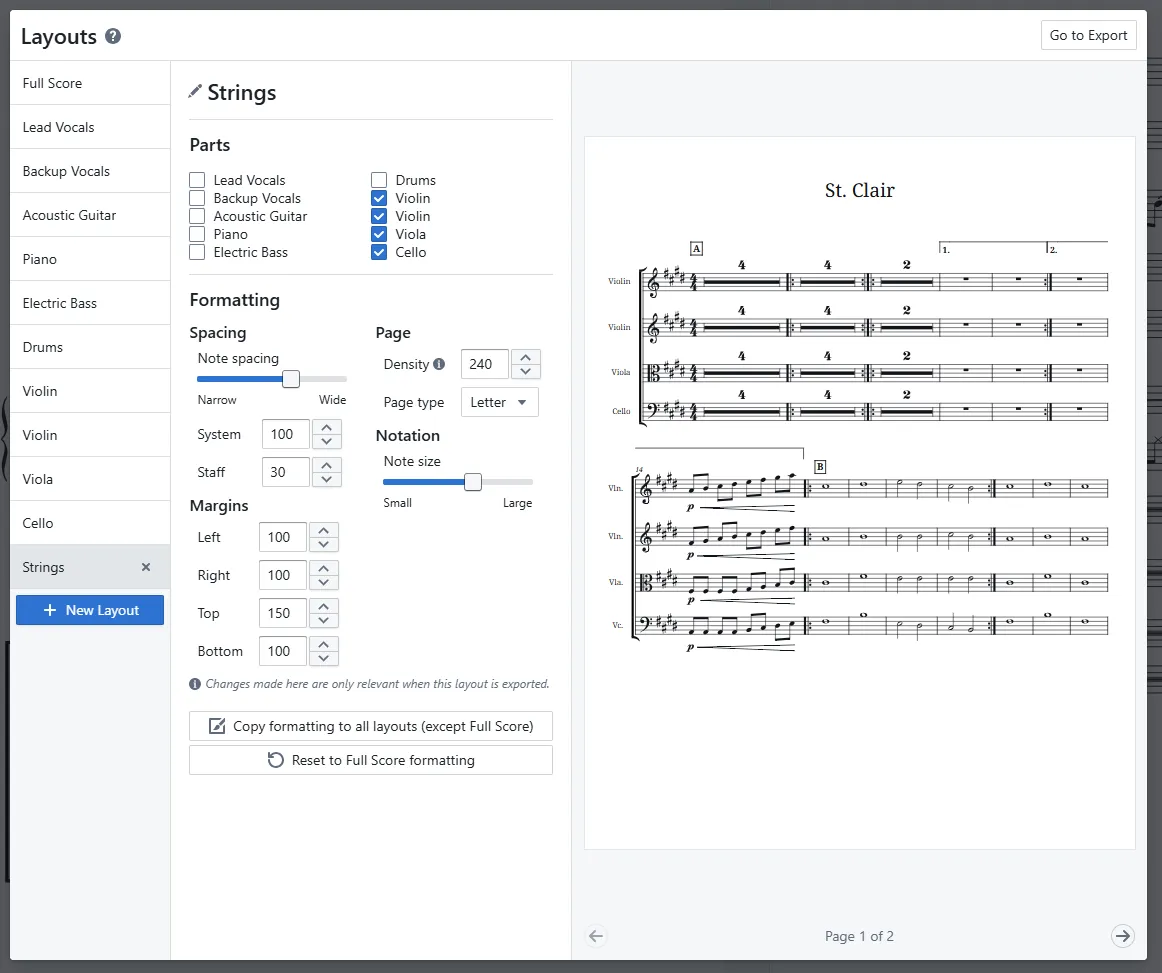
Task: Click the reset circular arrow icon
Action: coord(276,760)
